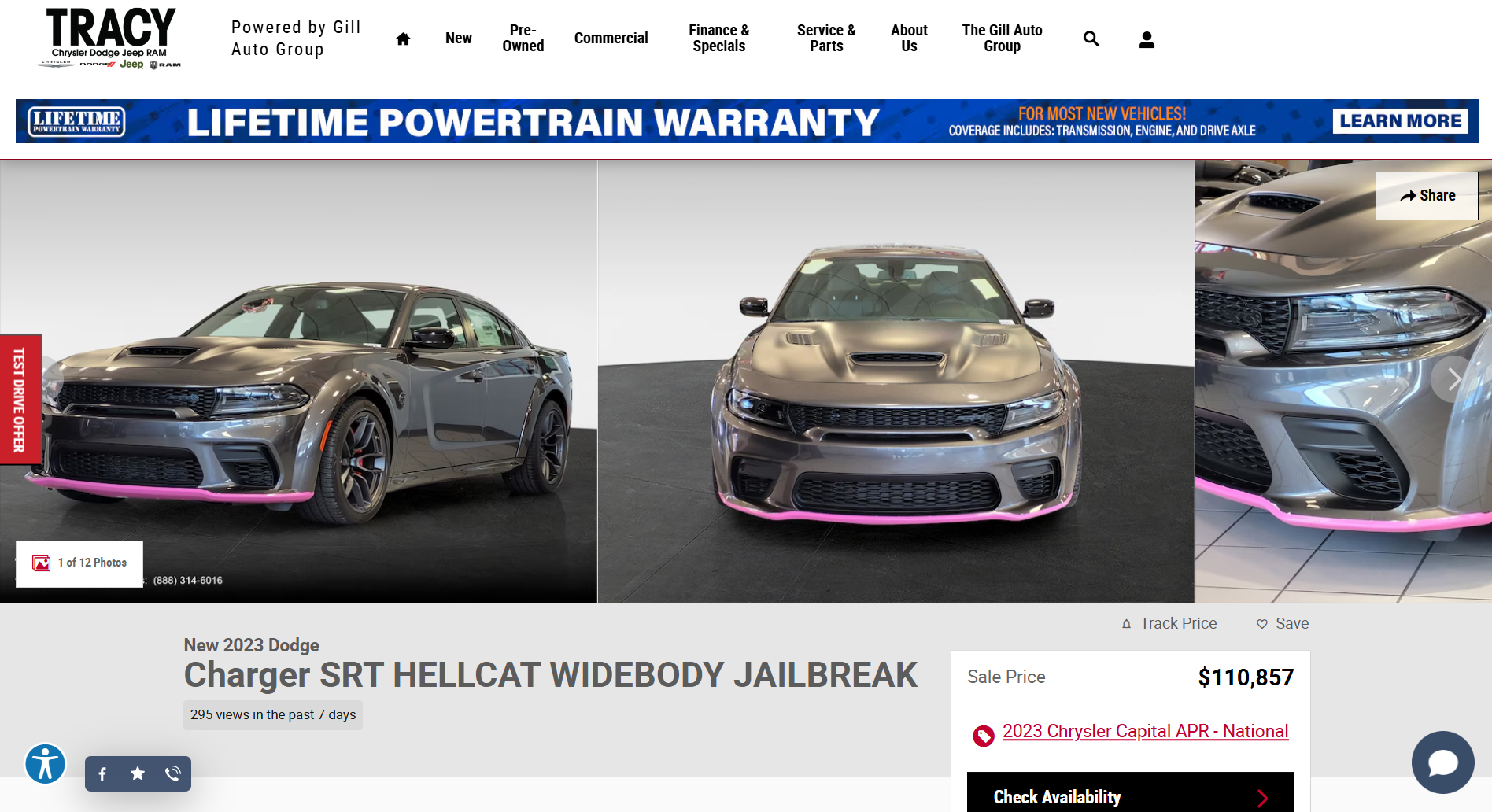Viewport: 1492px width, 812px height.
Task: Open the site search magnifier icon
Action: tap(1091, 39)
